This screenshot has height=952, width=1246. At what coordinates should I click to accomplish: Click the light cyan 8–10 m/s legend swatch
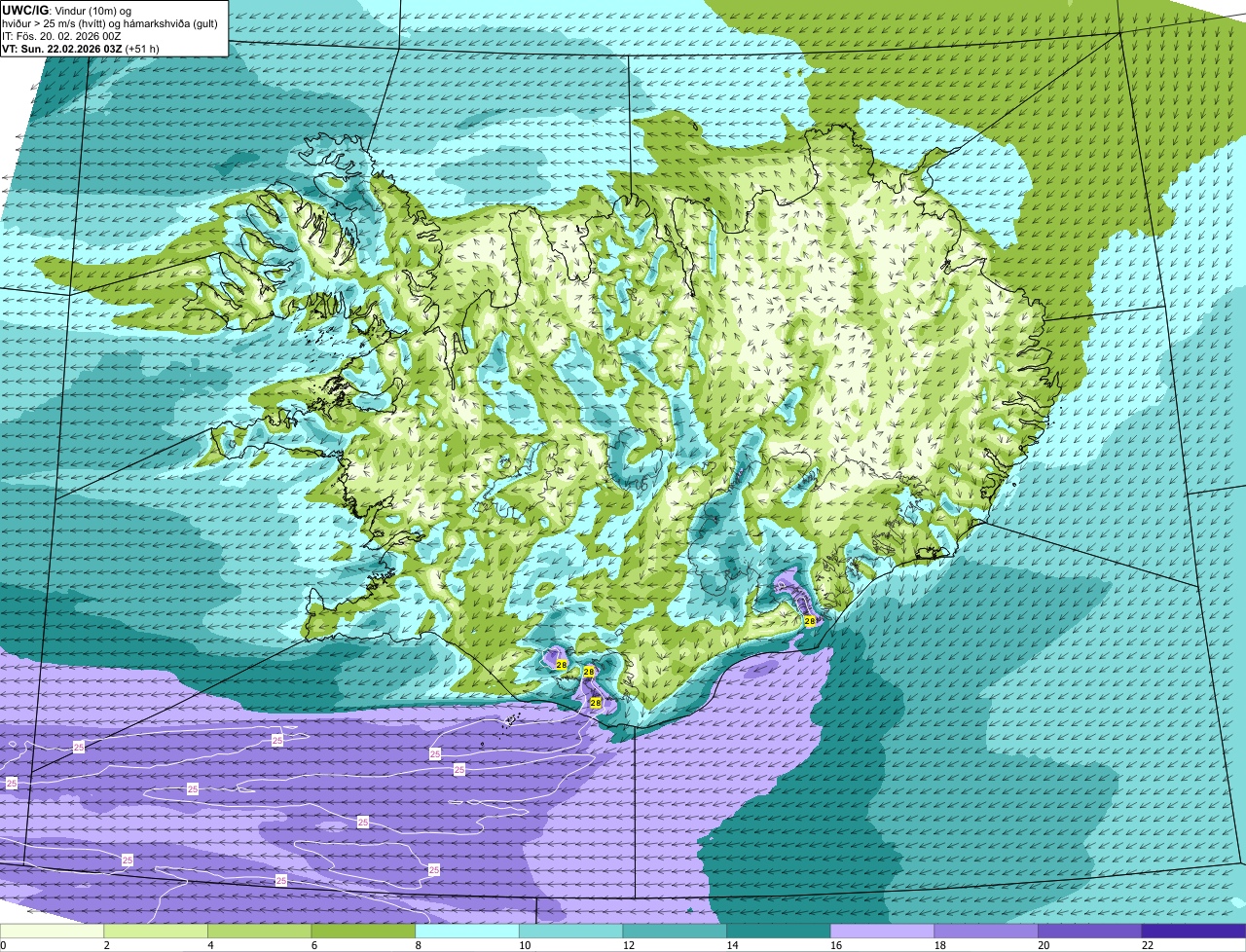tap(467, 931)
